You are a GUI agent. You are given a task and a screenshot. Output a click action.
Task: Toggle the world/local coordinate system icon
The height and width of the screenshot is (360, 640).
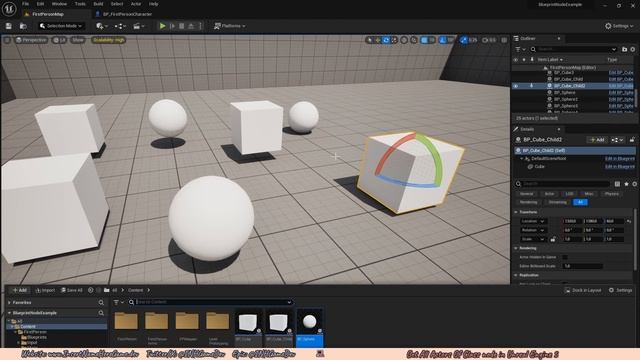click(404, 40)
